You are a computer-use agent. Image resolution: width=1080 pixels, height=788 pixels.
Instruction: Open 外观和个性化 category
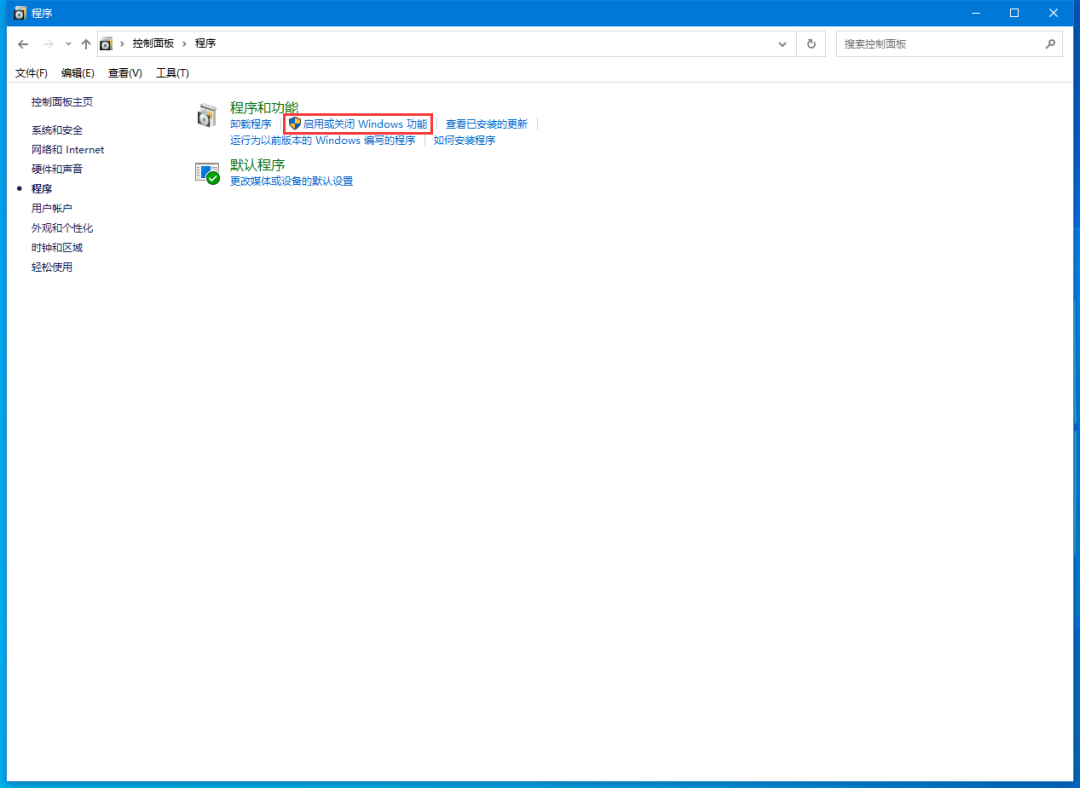(62, 228)
